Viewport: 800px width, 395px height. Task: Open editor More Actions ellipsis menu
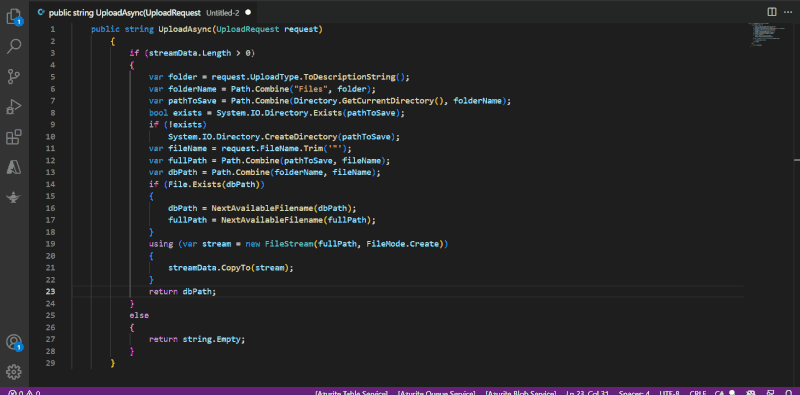[789, 12]
